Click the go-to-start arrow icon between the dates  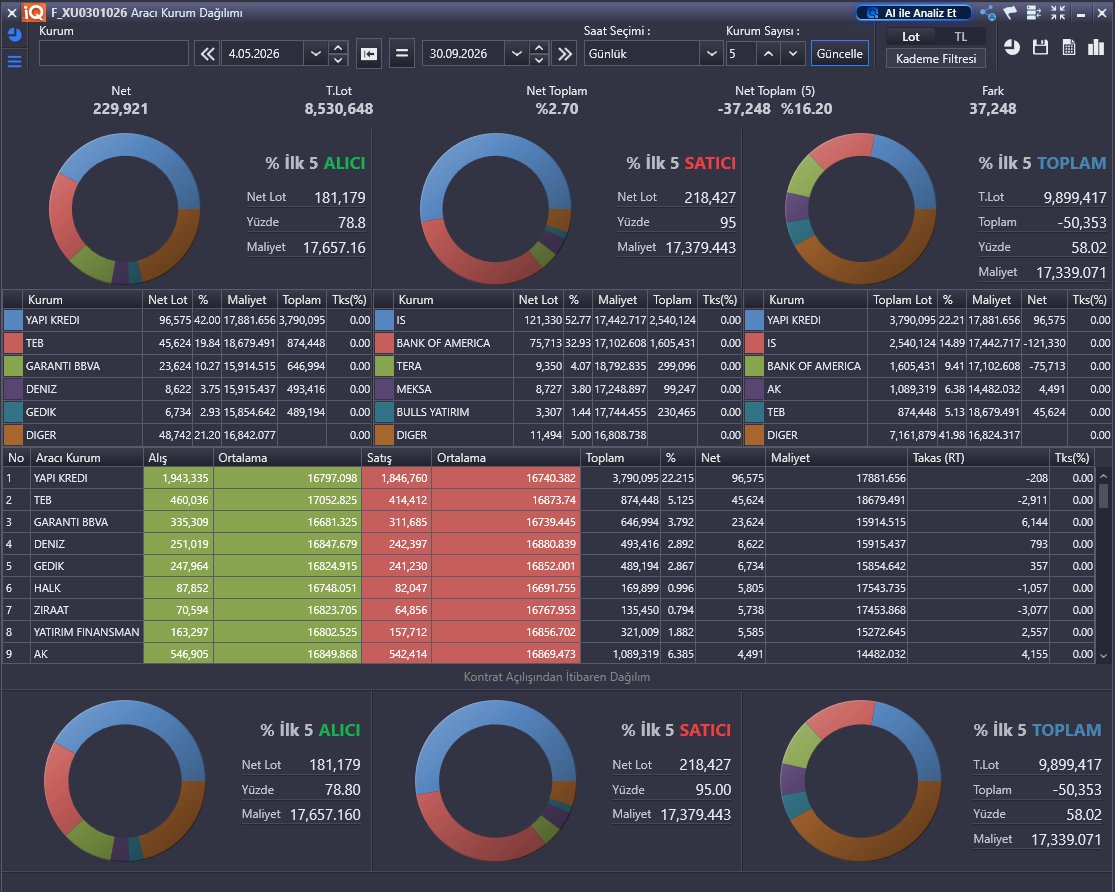(369, 53)
